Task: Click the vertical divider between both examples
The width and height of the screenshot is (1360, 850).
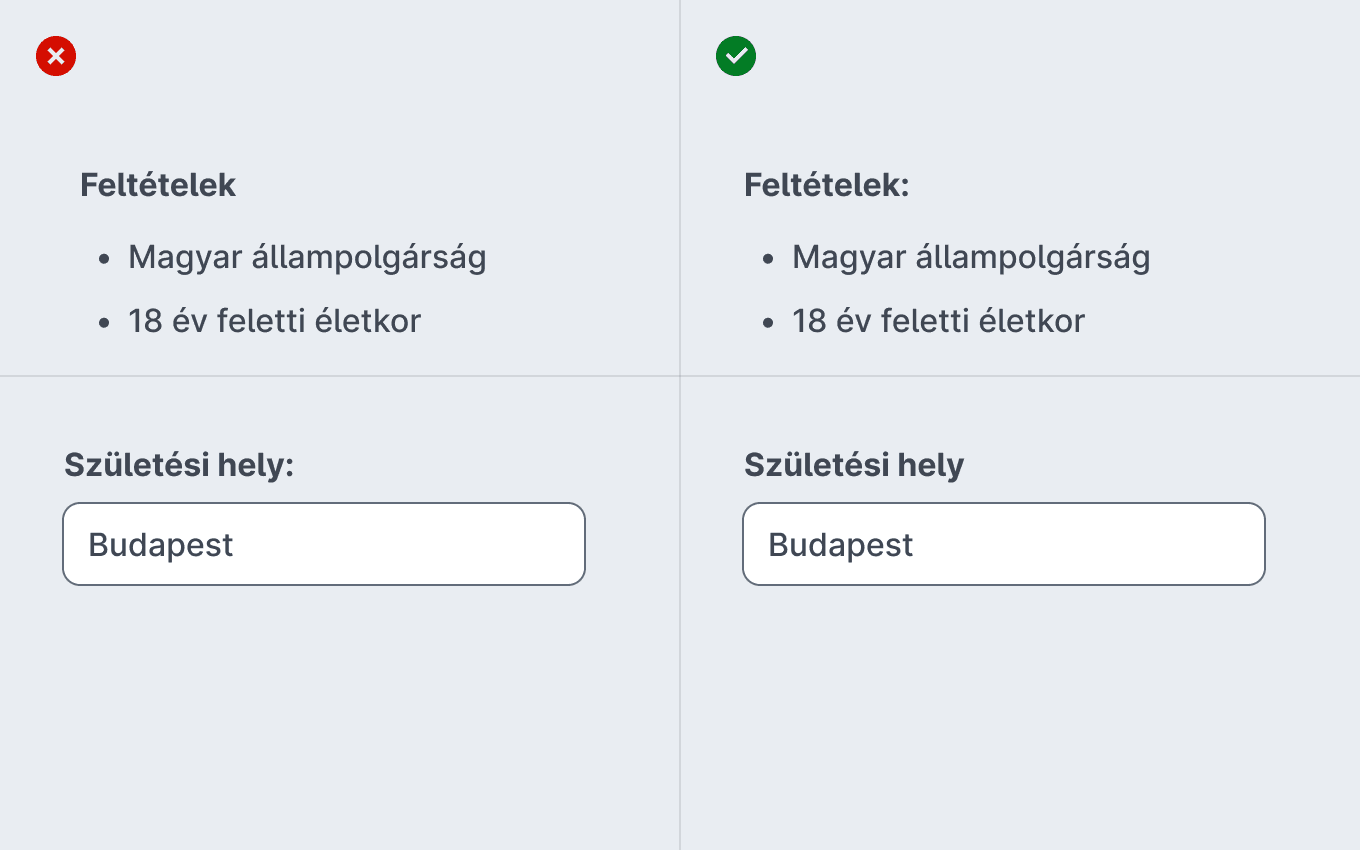Action: point(680,425)
